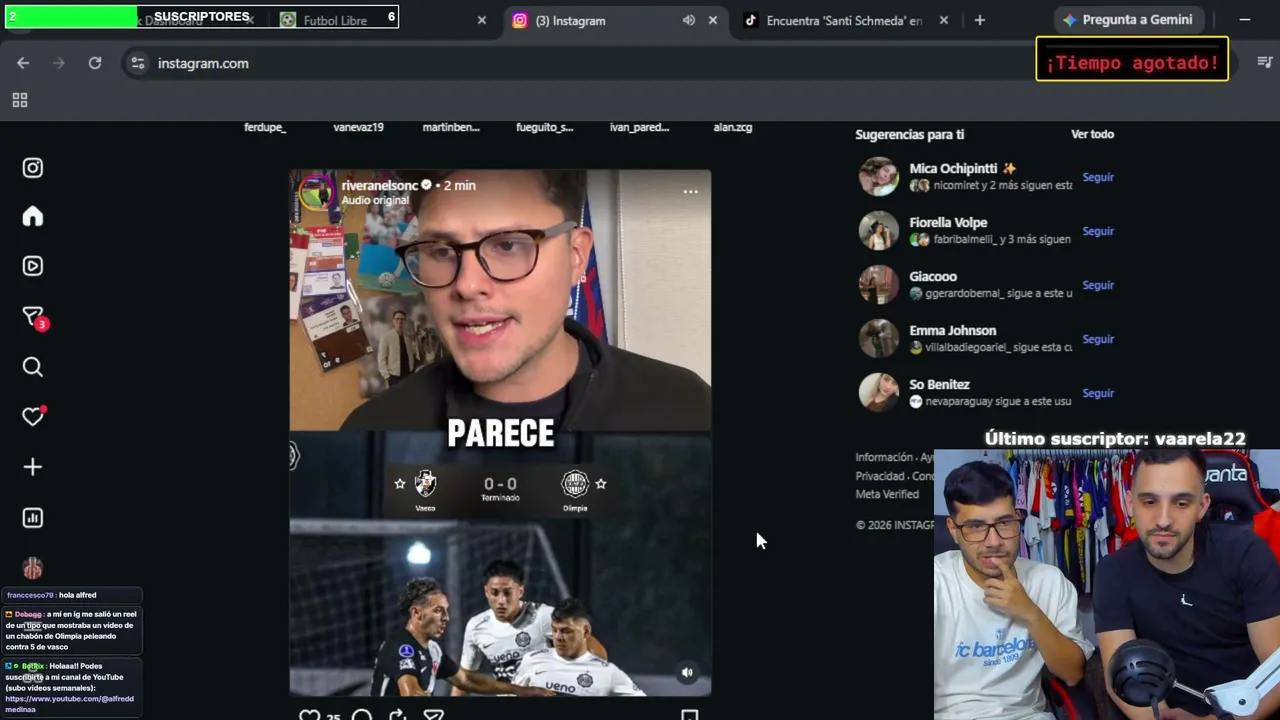The image size is (1280, 720).
Task: Open the apps grid in bookmarks bar
Action: [x=20, y=100]
